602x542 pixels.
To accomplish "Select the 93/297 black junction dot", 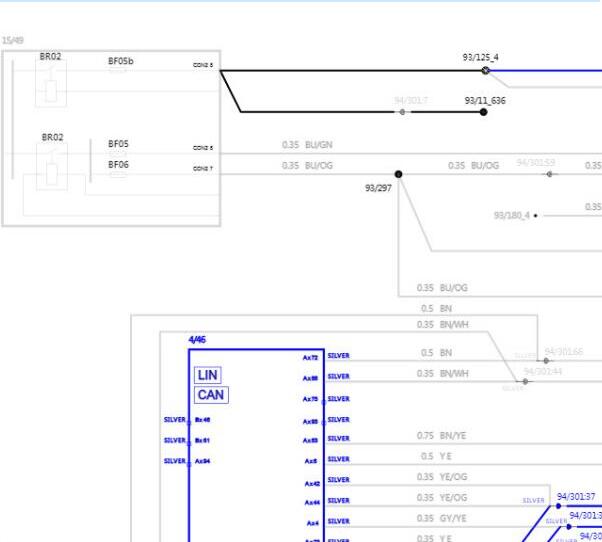I will click(398, 174).
